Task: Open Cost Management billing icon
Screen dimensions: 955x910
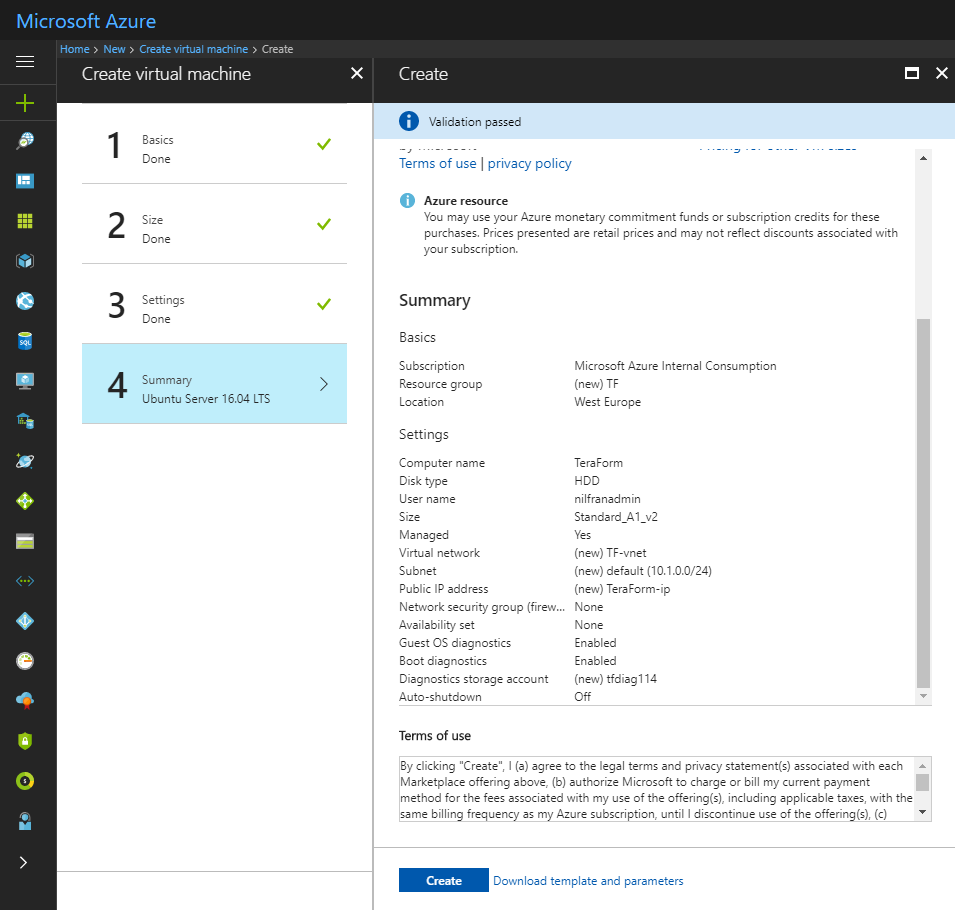Action: 25,781
